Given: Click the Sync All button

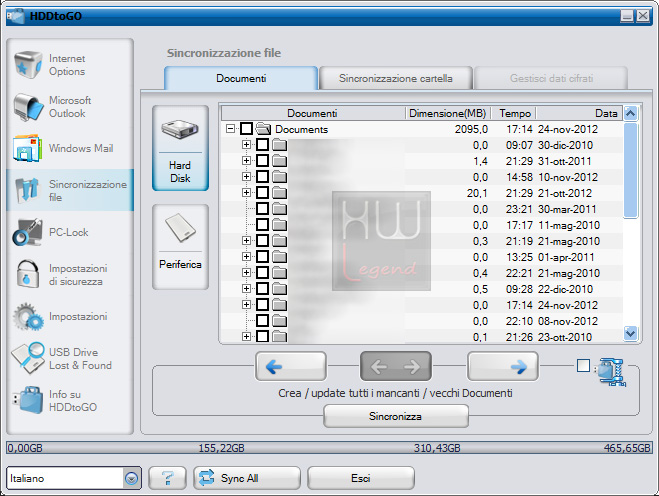Looking at the screenshot, I should 247,478.
